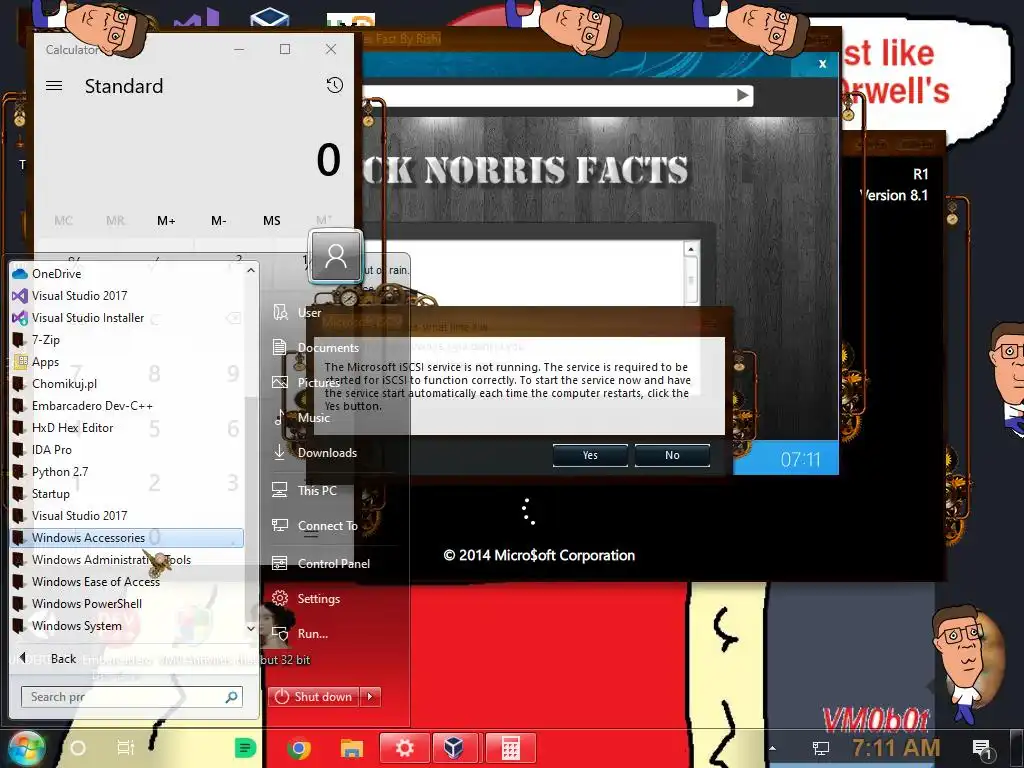Image resolution: width=1024 pixels, height=768 pixels.
Task: Open Calculator history panel icon
Action: (334, 85)
